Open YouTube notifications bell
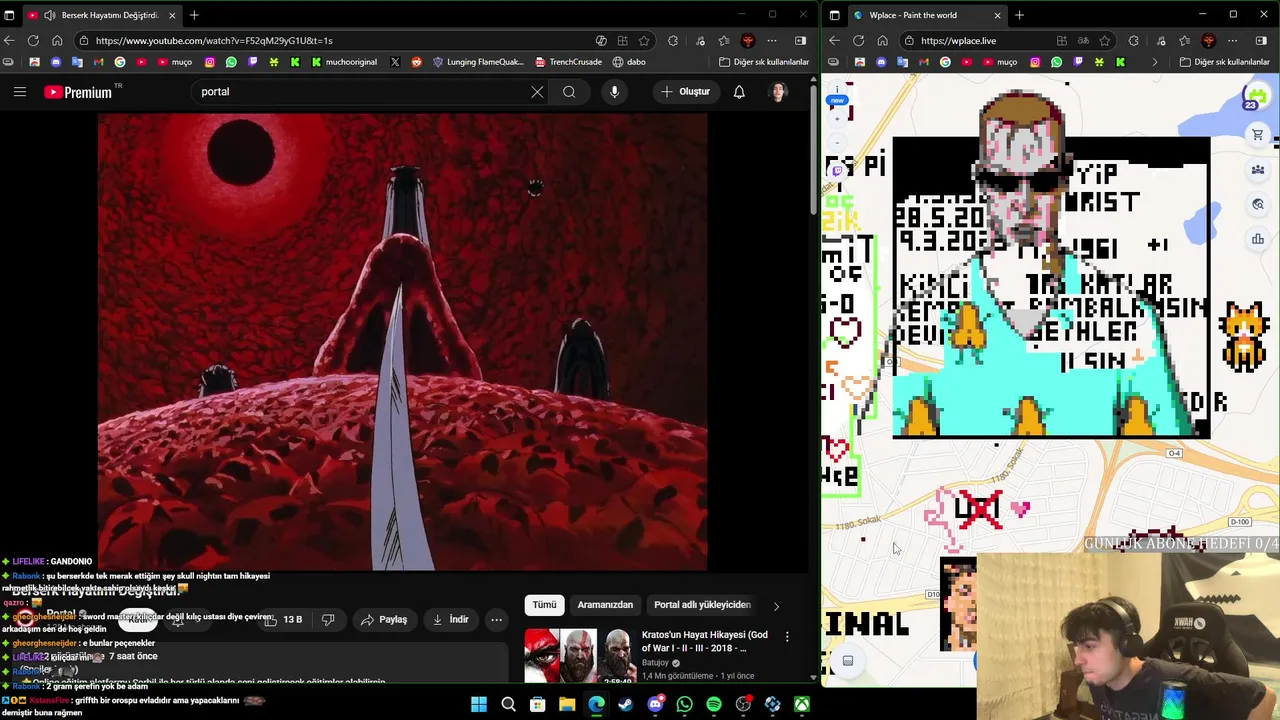Viewport: 1280px width, 720px height. click(739, 92)
